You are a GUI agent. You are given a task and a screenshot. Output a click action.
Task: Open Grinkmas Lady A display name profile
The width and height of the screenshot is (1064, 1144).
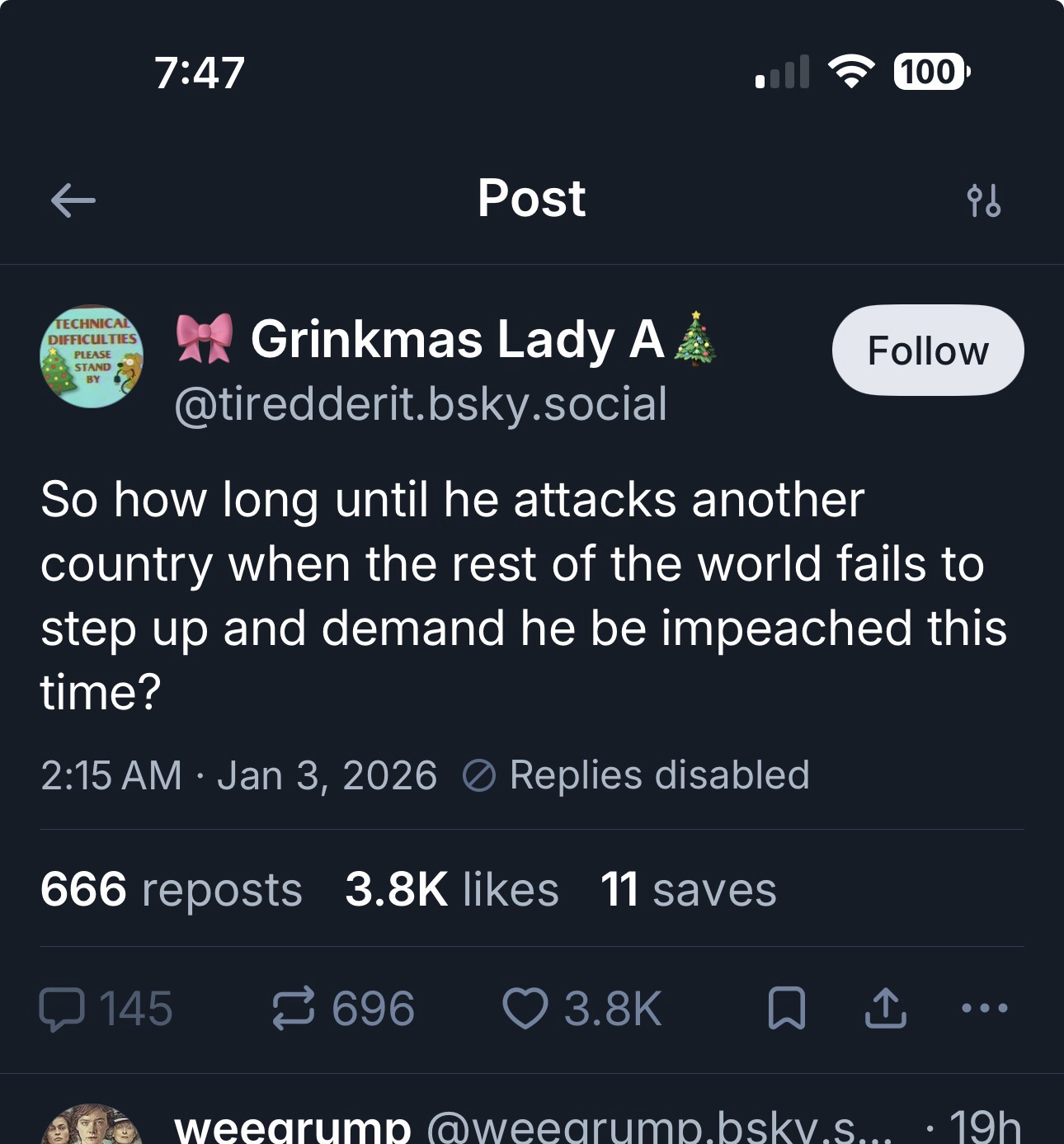(456, 339)
